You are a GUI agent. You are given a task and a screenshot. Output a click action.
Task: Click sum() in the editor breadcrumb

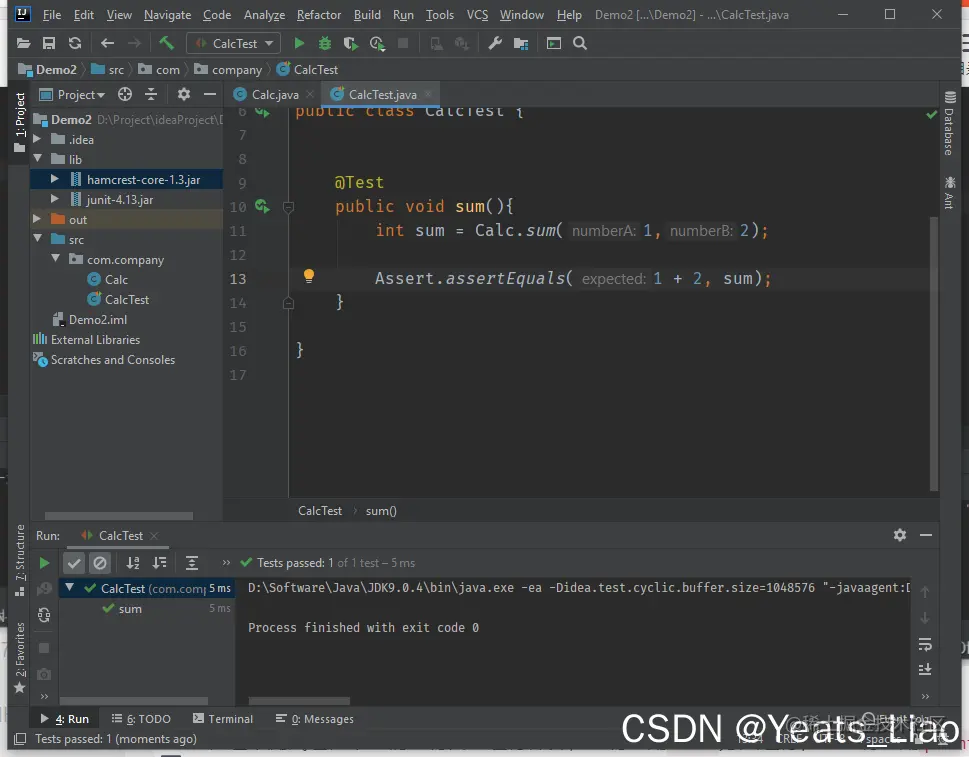[x=381, y=511]
